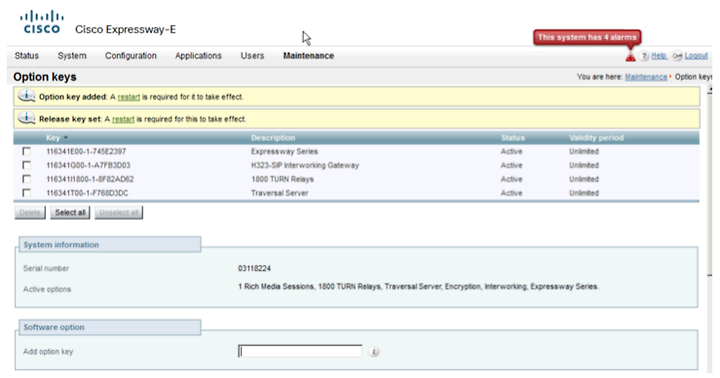Click the Unselect all button
Screen dimensions: 720x378
click(x=118, y=213)
